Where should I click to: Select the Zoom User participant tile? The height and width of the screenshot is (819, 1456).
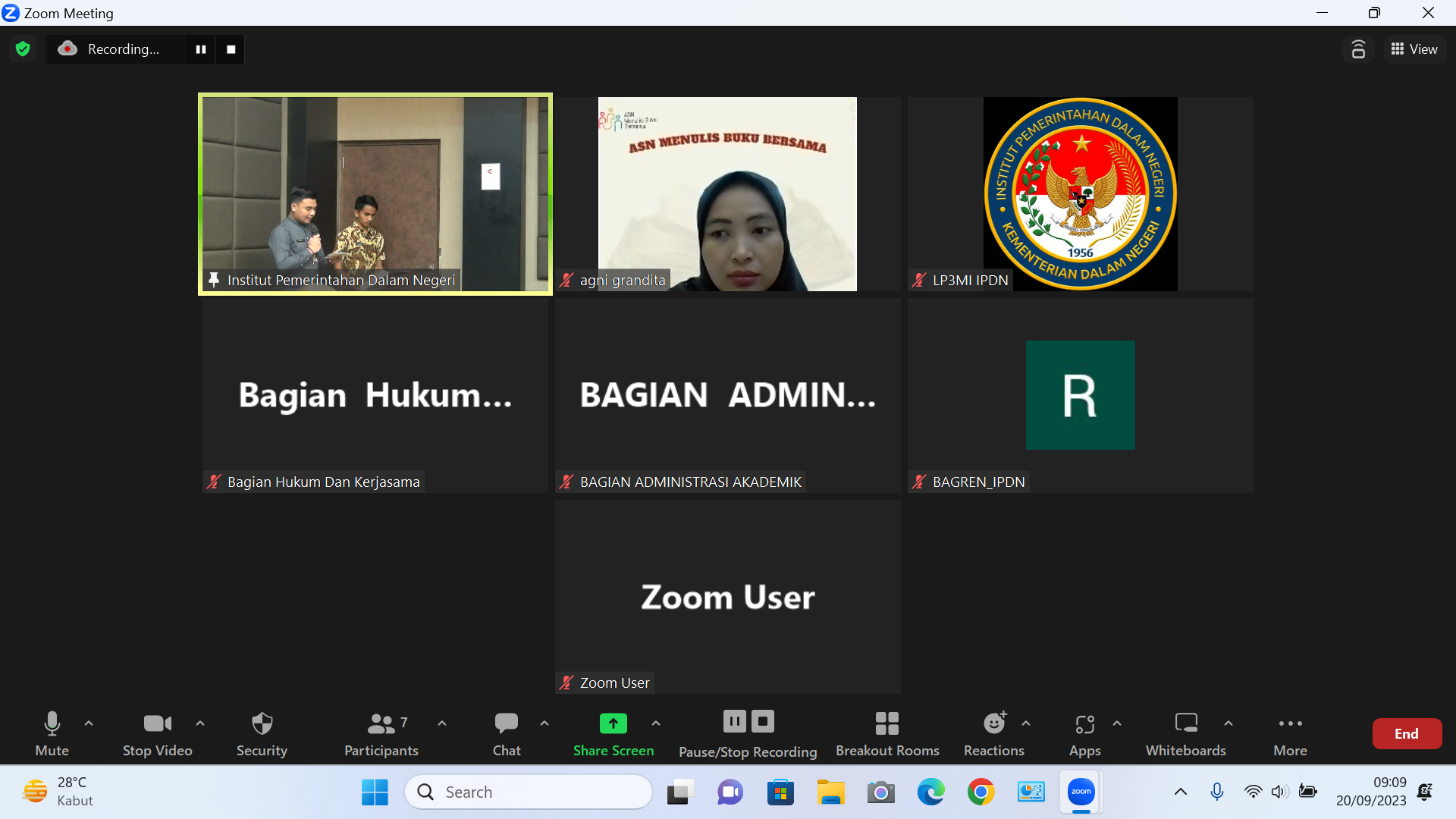point(728,597)
